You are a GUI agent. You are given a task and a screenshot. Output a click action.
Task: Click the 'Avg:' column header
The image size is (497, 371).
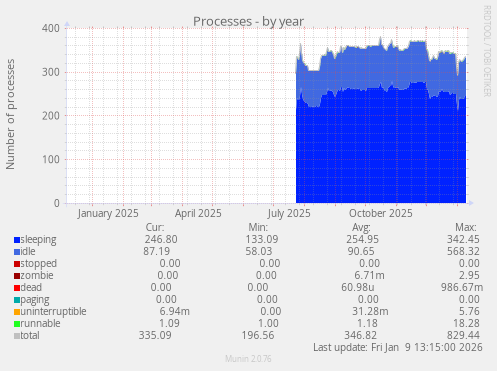361,227
